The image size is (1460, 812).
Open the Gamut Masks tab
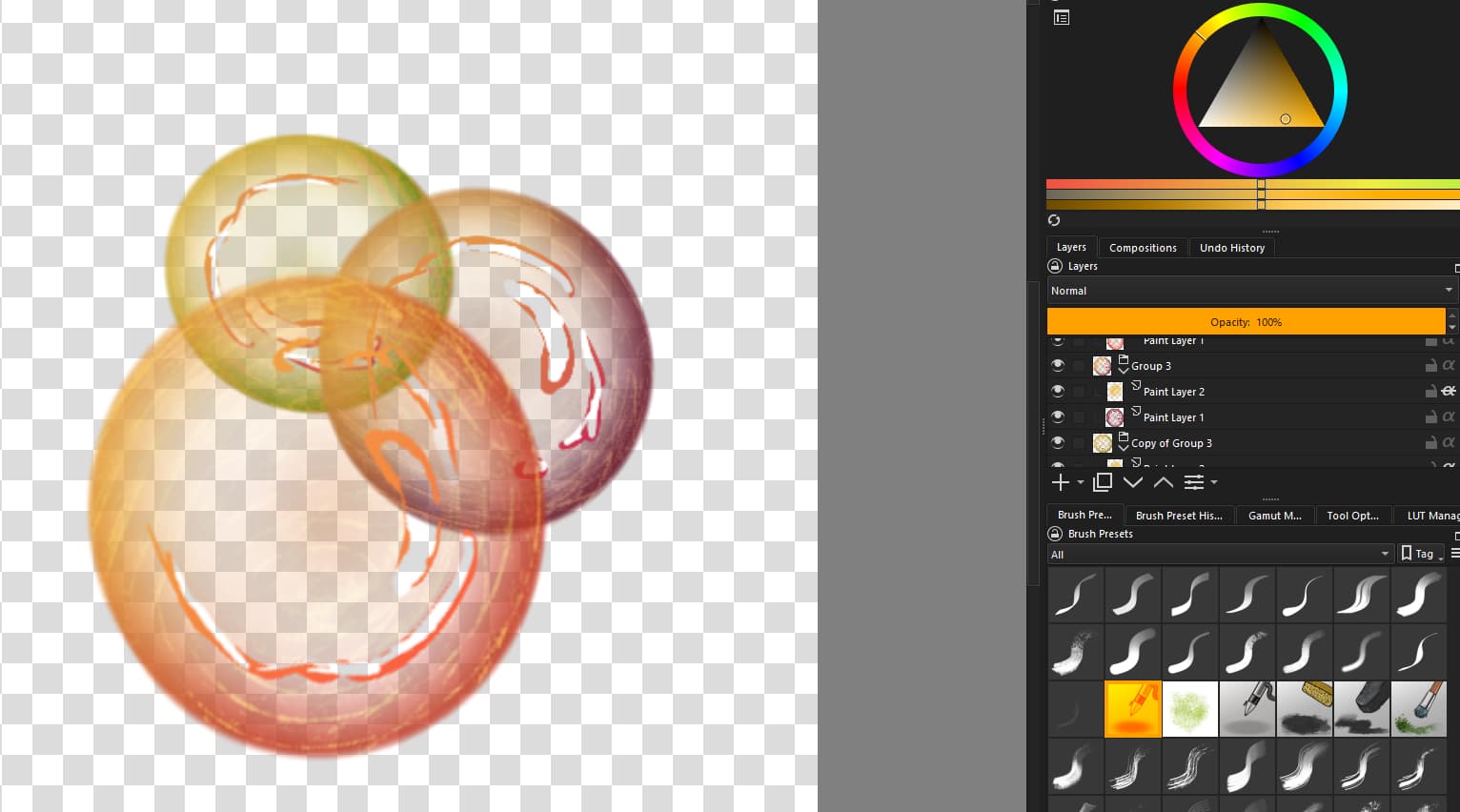point(1275,516)
